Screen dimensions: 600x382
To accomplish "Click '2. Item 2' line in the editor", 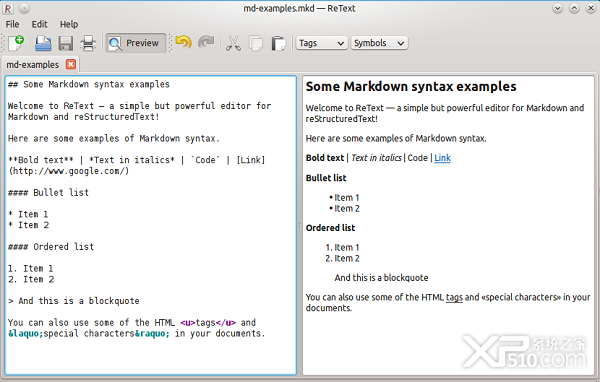I will click(x=31, y=279).
